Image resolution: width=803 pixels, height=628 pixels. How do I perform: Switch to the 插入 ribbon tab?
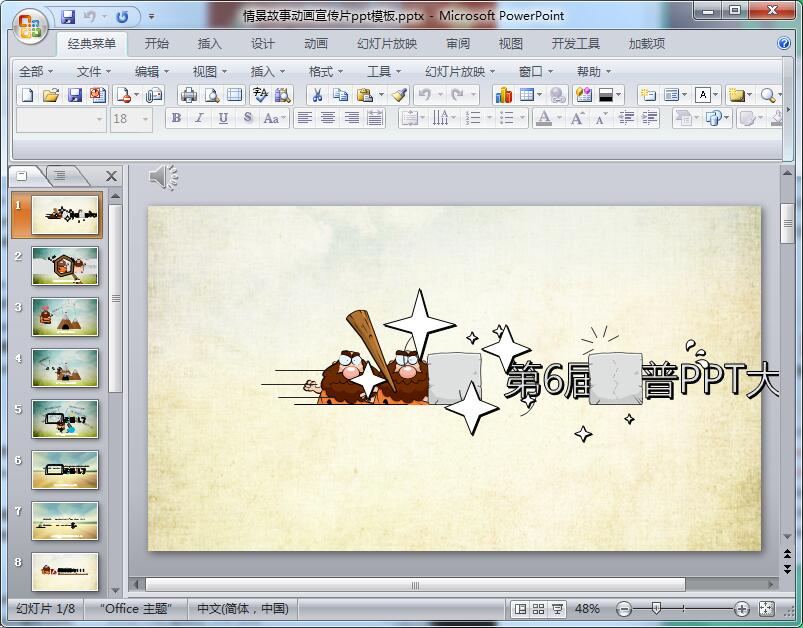coord(209,44)
